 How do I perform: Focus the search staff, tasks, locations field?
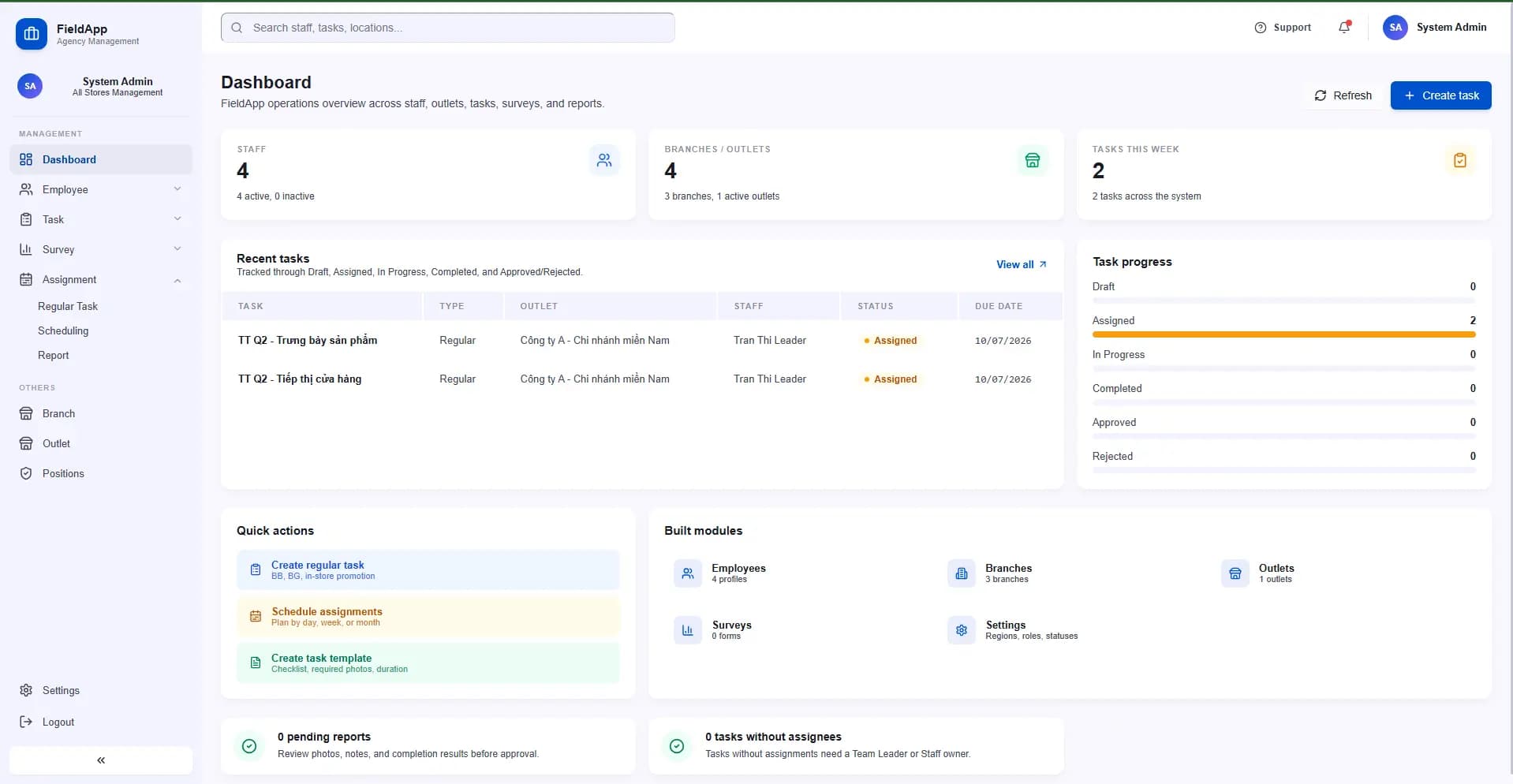click(x=447, y=28)
